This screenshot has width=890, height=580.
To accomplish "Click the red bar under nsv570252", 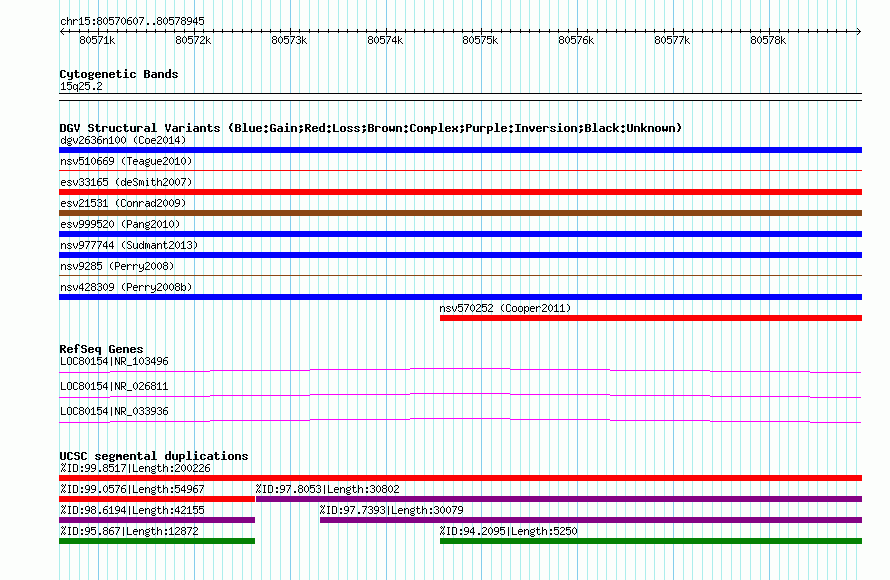I will click(x=651, y=318).
